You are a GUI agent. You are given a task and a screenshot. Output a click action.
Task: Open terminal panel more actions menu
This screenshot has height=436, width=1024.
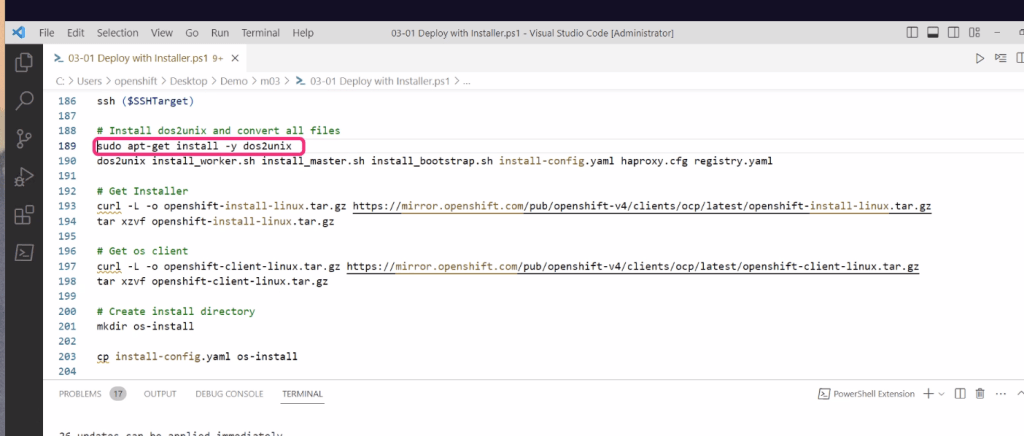coord(1001,394)
